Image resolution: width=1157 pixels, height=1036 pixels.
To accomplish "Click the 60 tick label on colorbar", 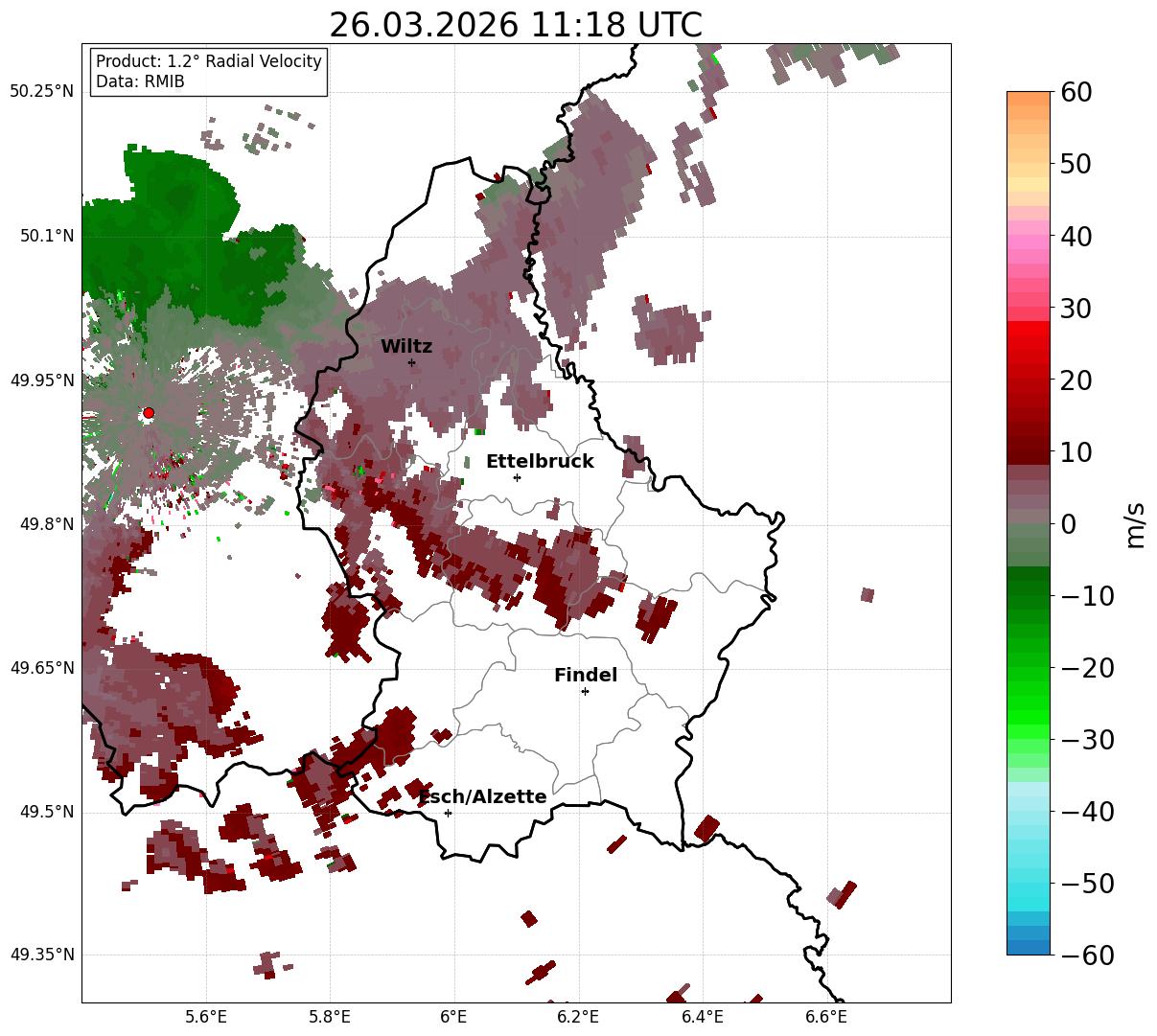I will (x=1078, y=92).
